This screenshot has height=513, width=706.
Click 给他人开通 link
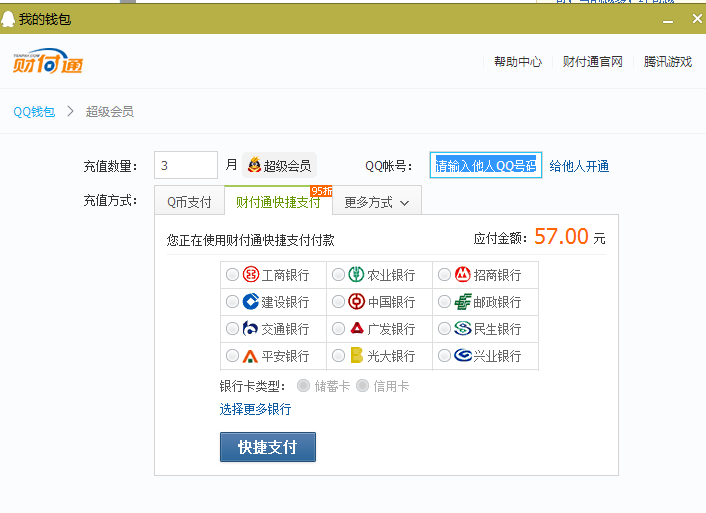click(579, 166)
